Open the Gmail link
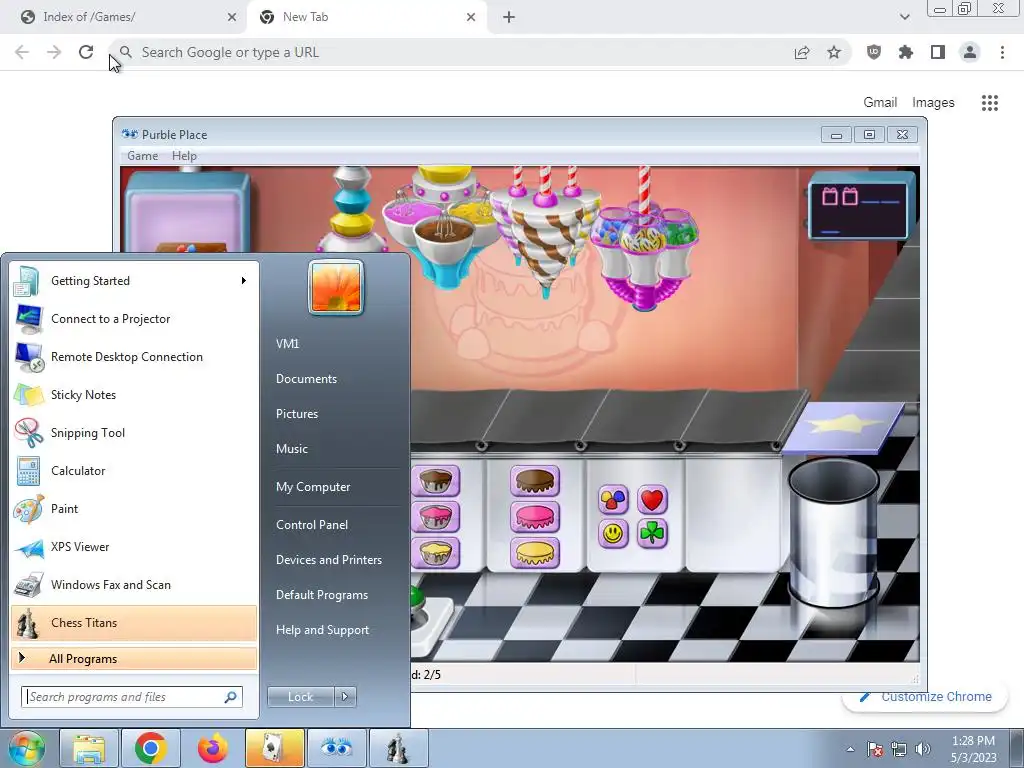 coord(880,103)
